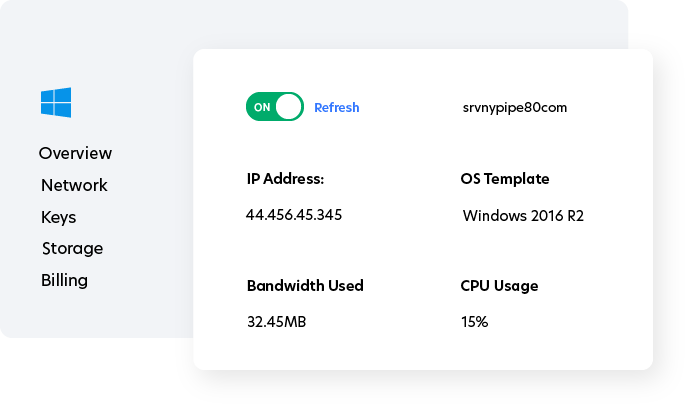Open the Storage section

point(72,248)
